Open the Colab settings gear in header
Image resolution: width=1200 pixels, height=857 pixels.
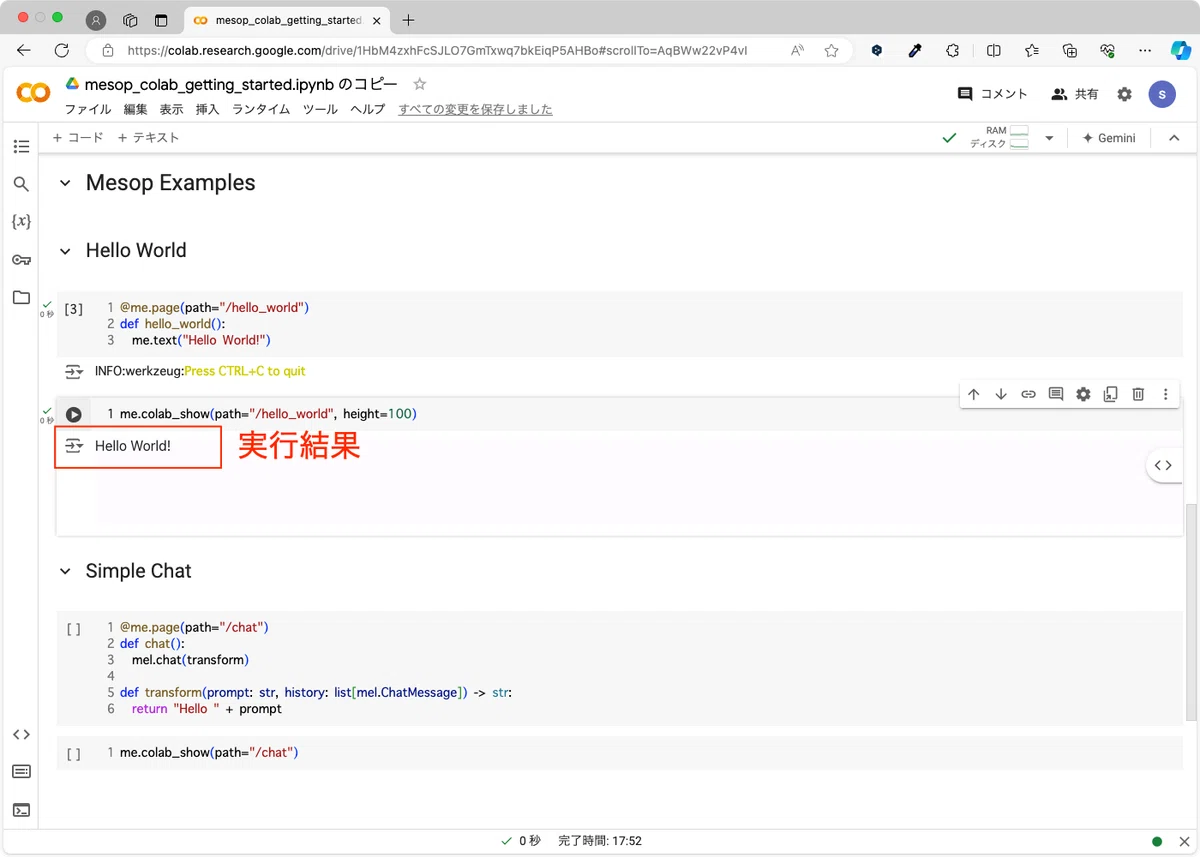[1125, 94]
